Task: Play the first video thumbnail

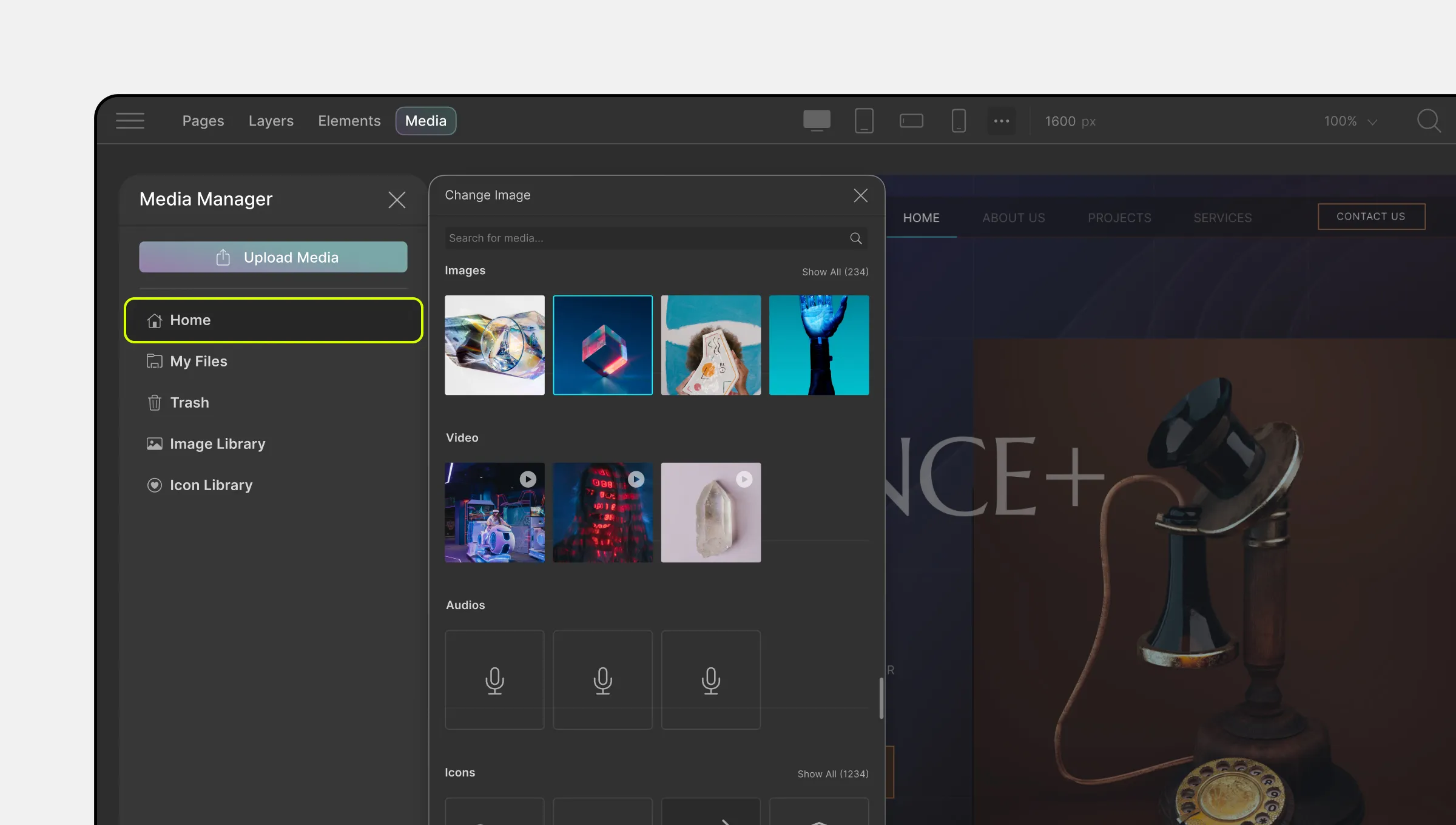Action: (x=528, y=479)
